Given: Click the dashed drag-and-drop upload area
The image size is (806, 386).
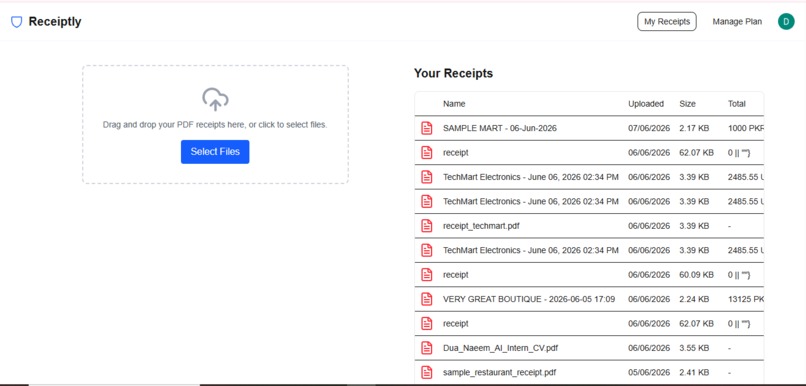Looking at the screenshot, I should [215, 124].
